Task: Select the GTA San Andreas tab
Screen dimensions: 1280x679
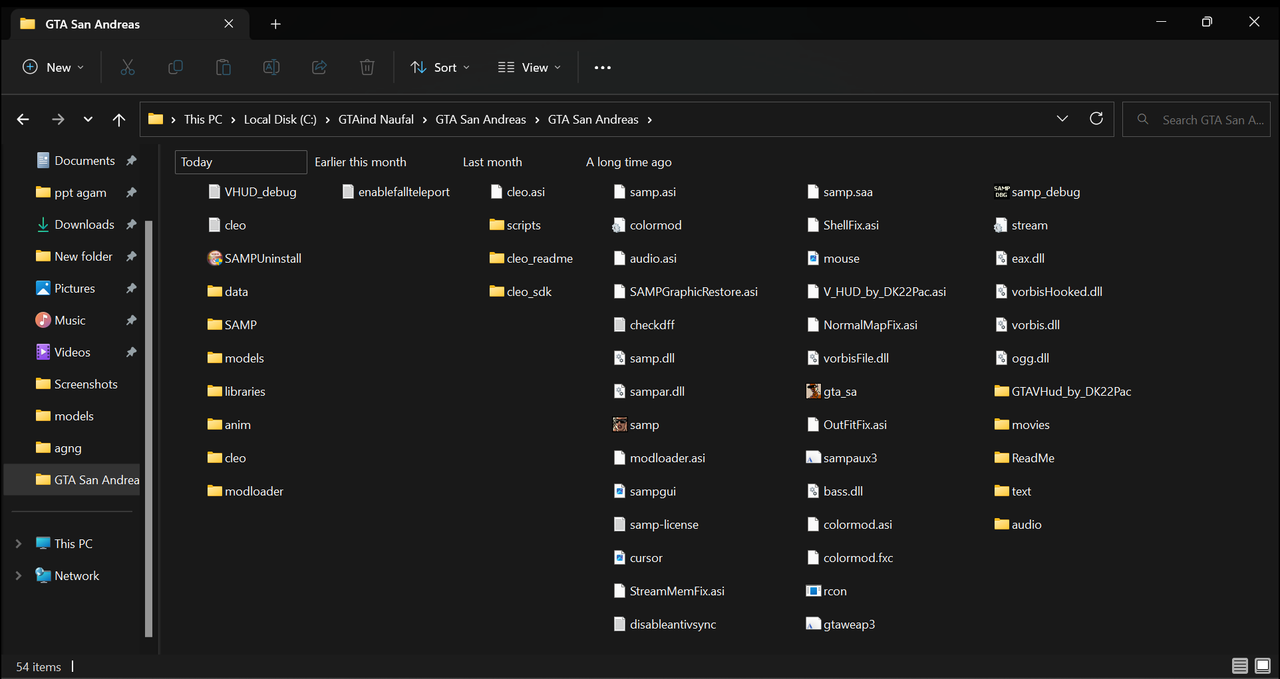Action: pos(127,24)
